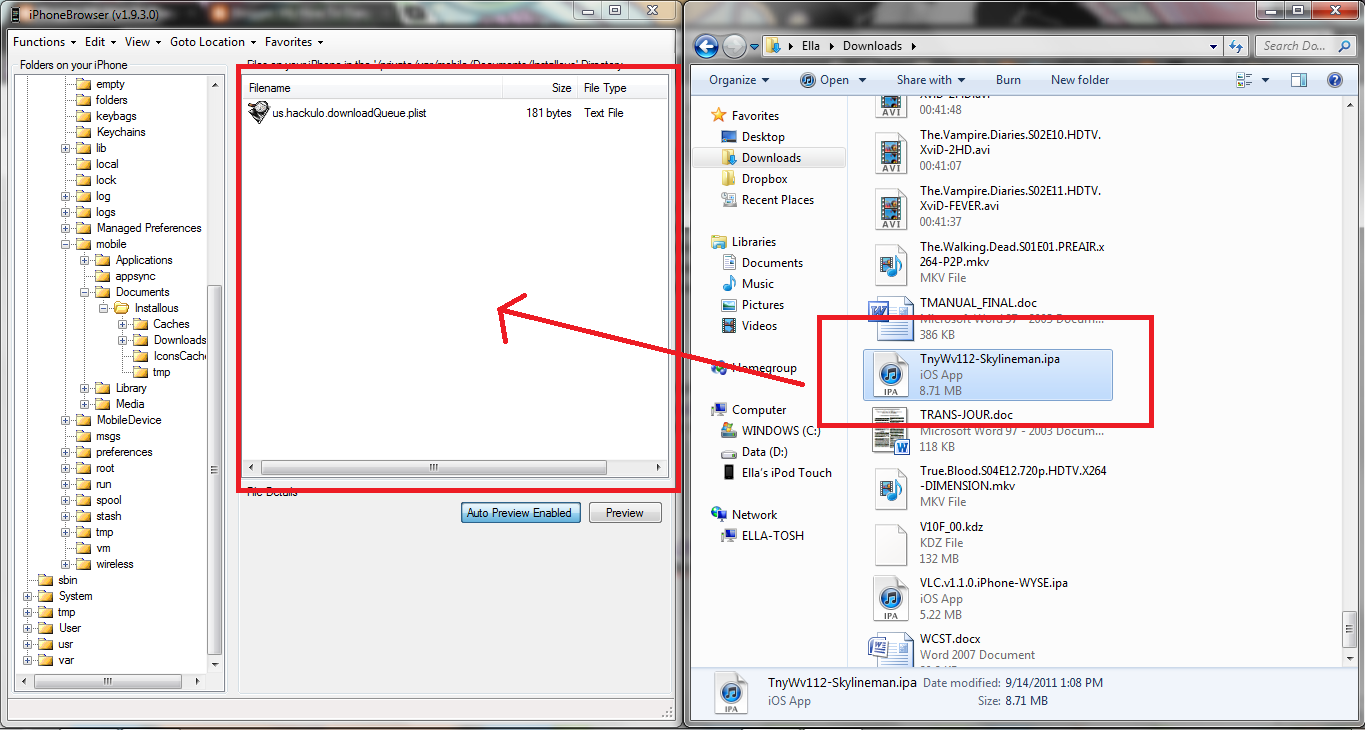Open the Functions menu in iPhoneBrowser
This screenshot has width=1365, height=730.
44,42
